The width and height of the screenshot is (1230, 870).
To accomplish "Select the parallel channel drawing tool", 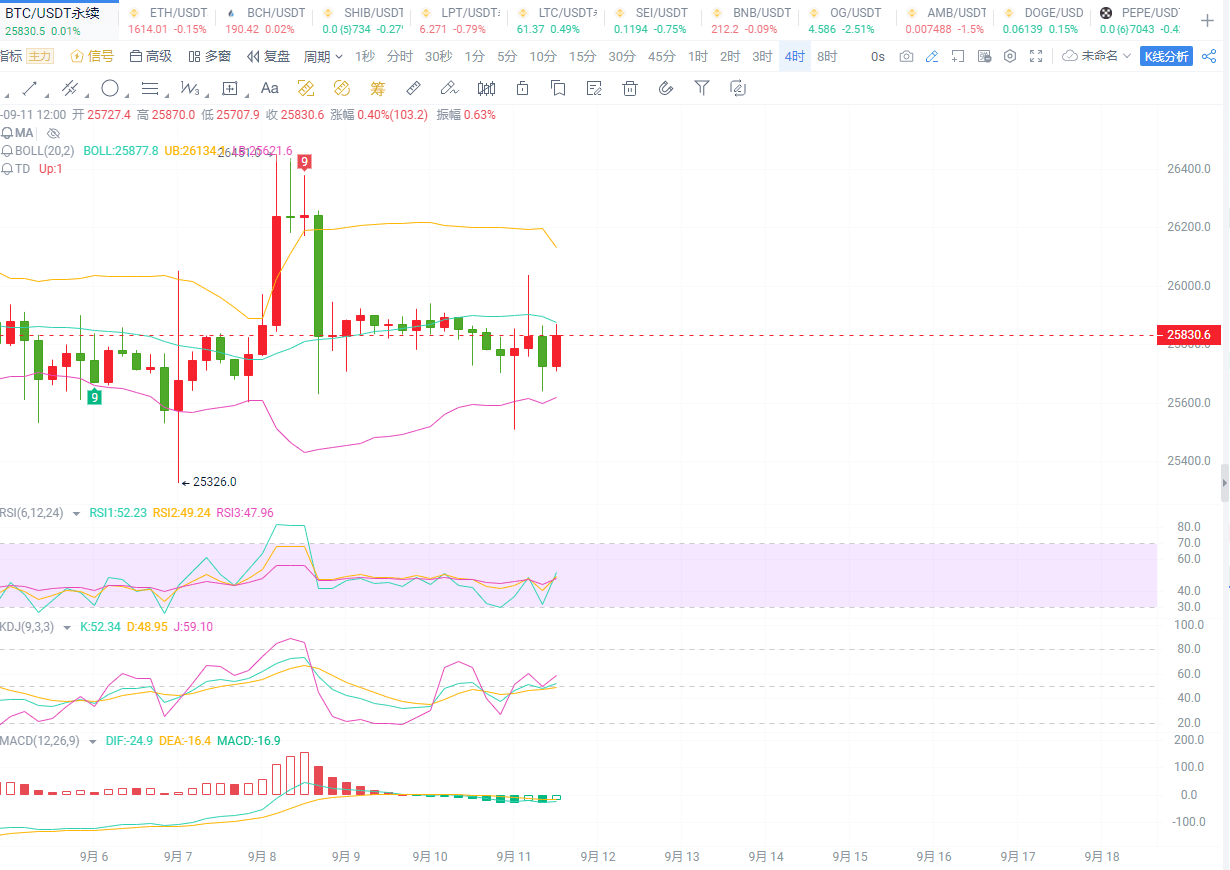I will click(x=70, y=88).
